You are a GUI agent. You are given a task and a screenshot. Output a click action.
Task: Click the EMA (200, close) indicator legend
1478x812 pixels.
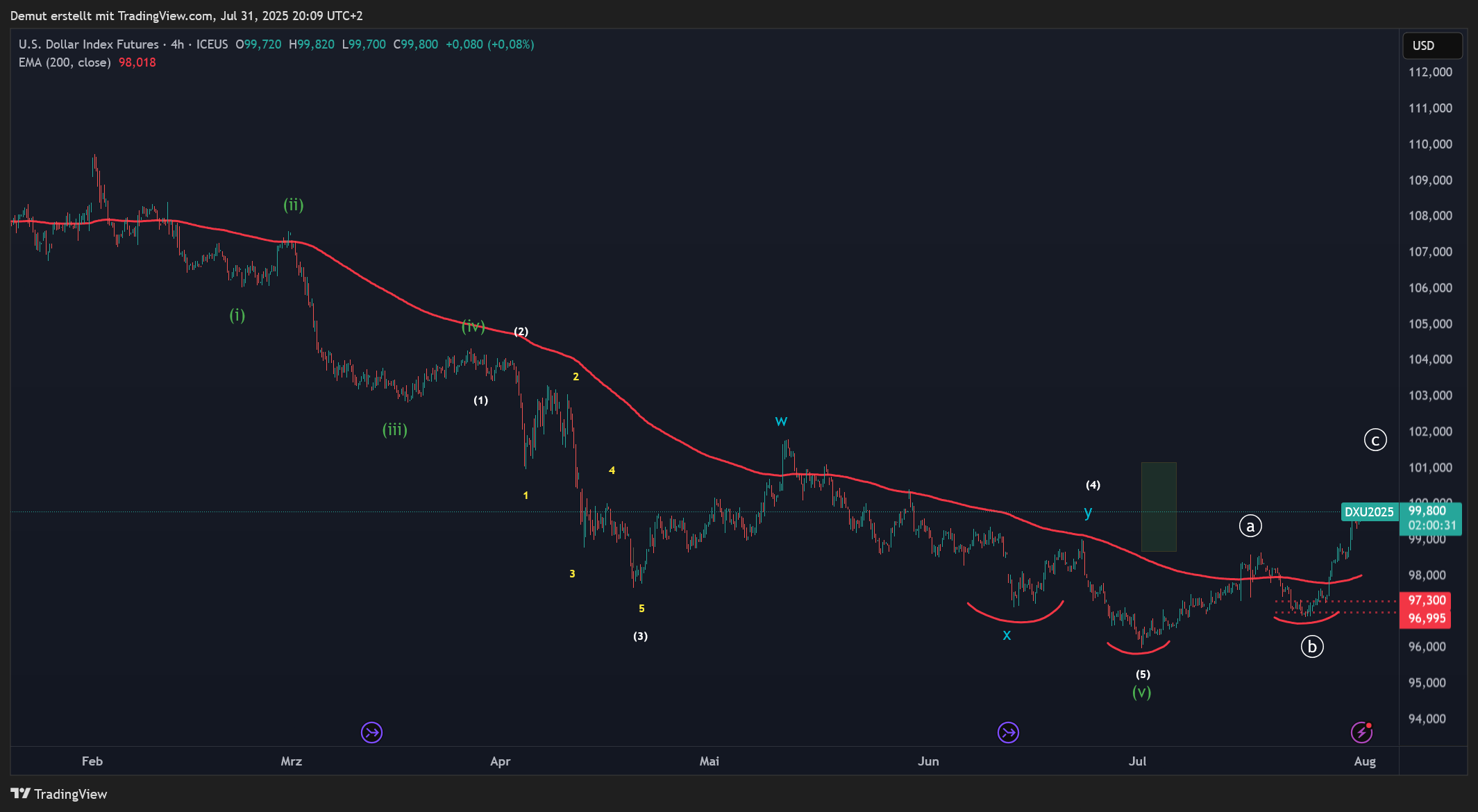(65, 62)
